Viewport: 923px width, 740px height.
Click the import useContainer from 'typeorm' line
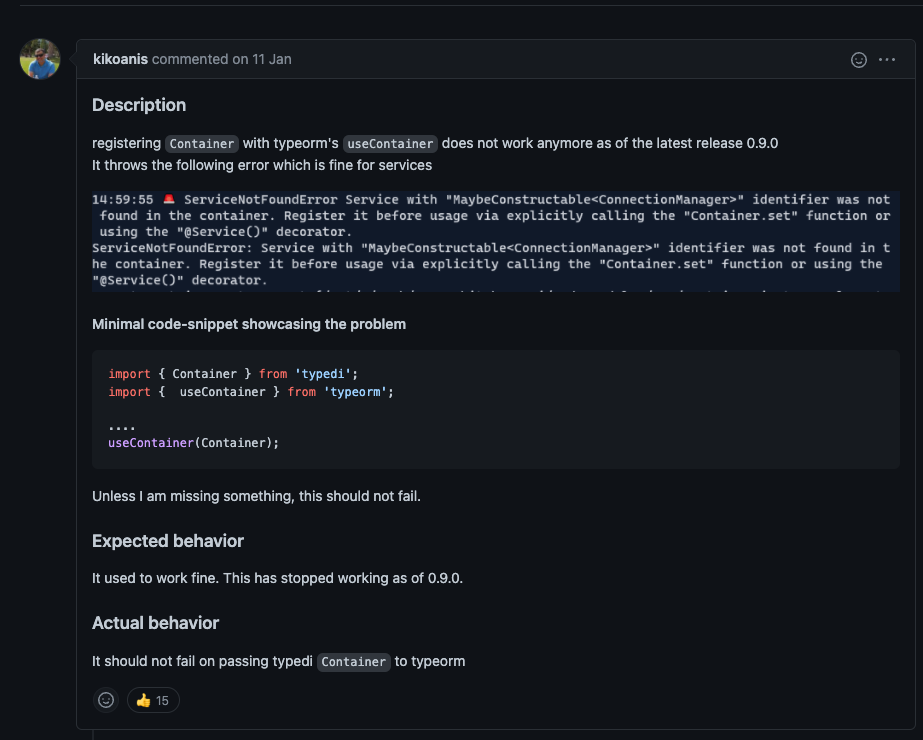click(x=251, y=392)
